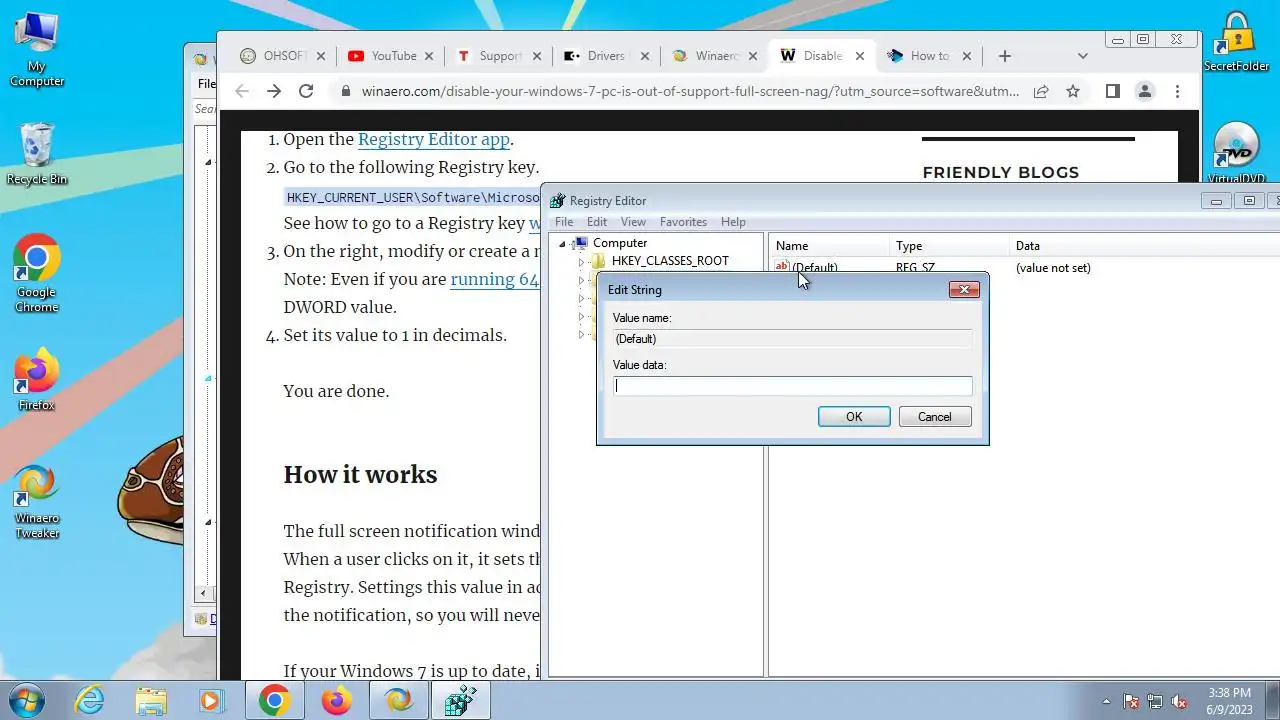Open My Computer desktop icon
Image resolution: width=1280 pixels, height=720 pixels.
click(x=37, y=49)
